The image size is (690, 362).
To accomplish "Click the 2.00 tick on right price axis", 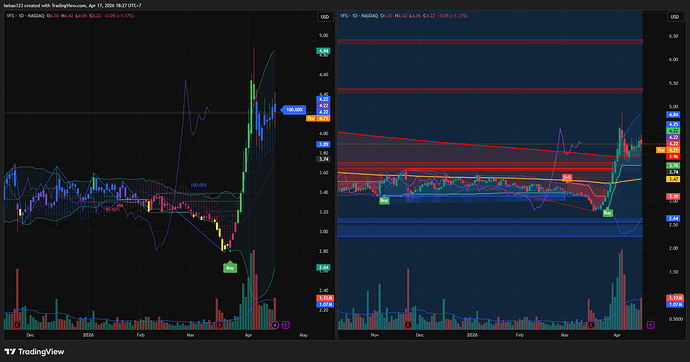I will (673, 249).
